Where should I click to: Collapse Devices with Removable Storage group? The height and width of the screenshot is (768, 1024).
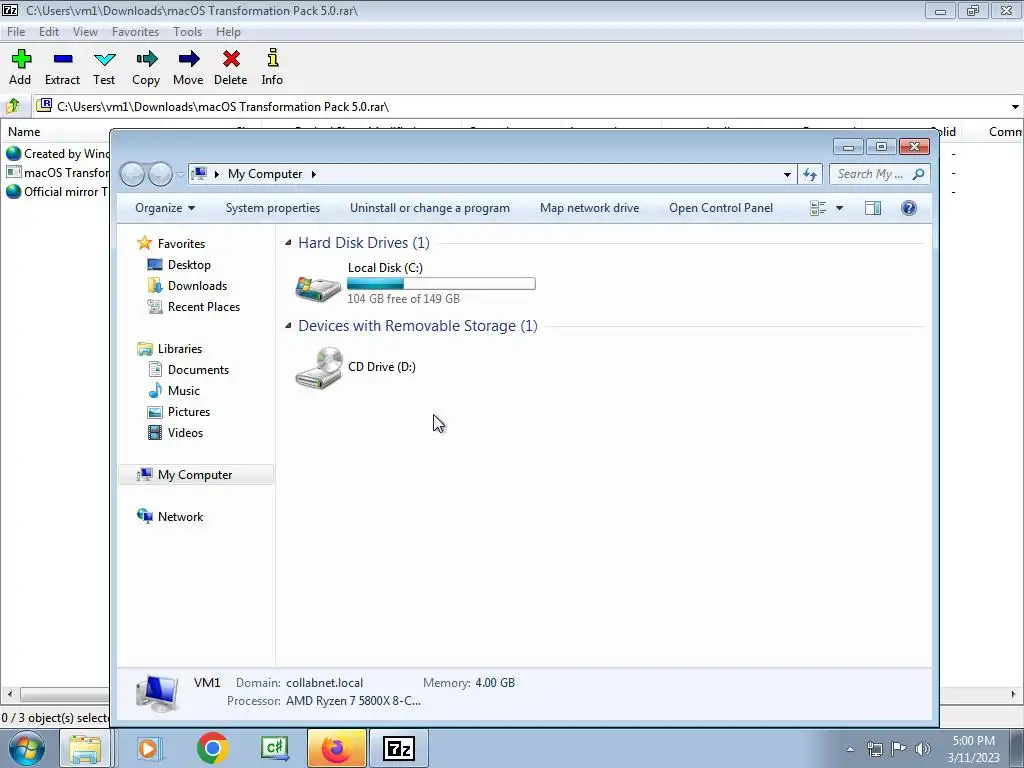tap(288, 326)
